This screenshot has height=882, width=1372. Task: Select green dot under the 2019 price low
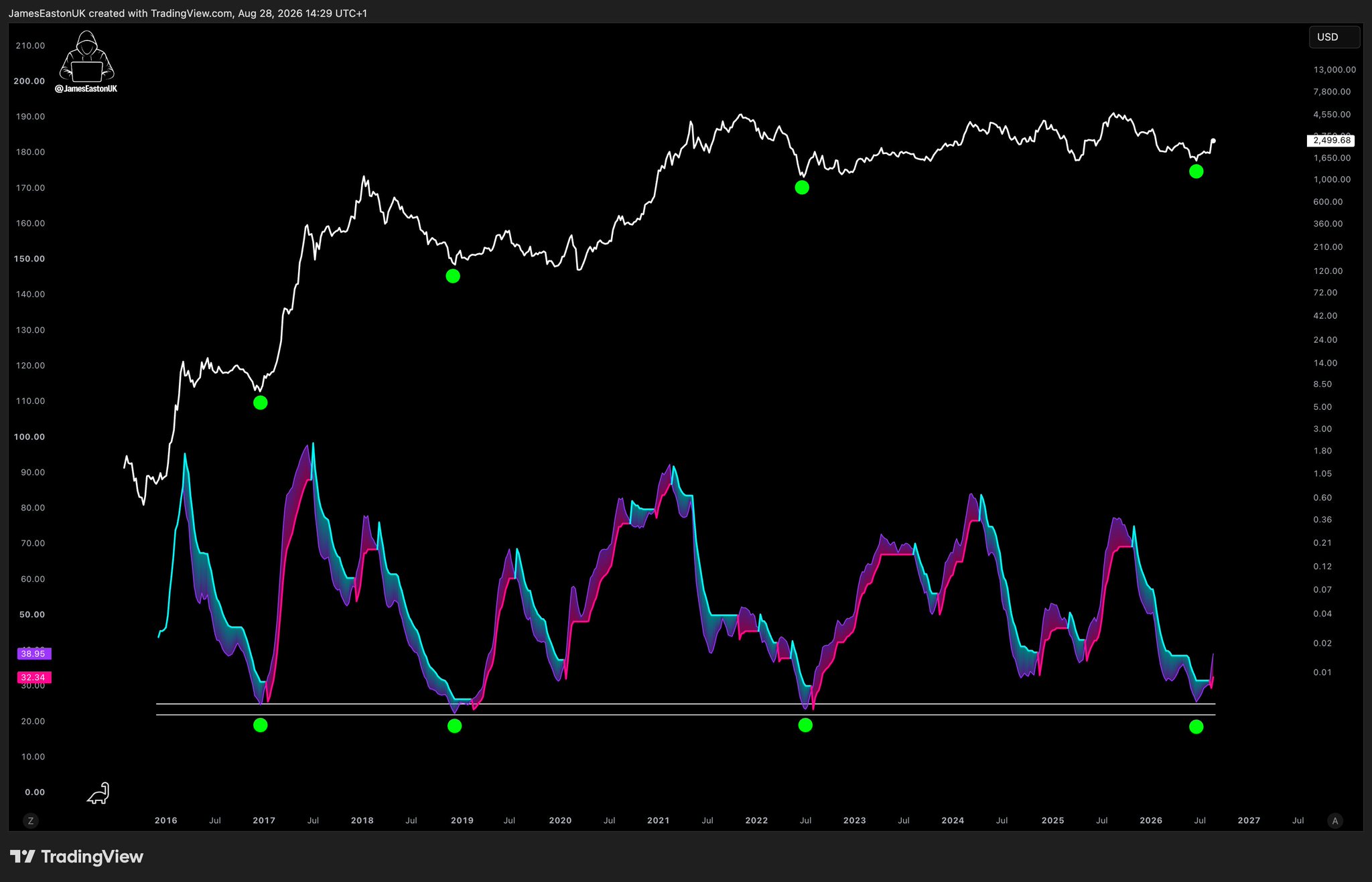453,276
